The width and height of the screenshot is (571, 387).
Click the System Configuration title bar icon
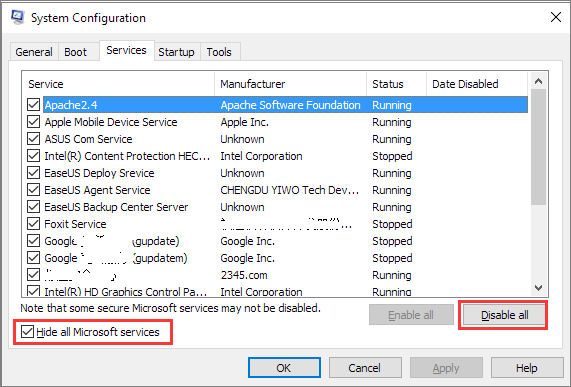tap(17, 17)
